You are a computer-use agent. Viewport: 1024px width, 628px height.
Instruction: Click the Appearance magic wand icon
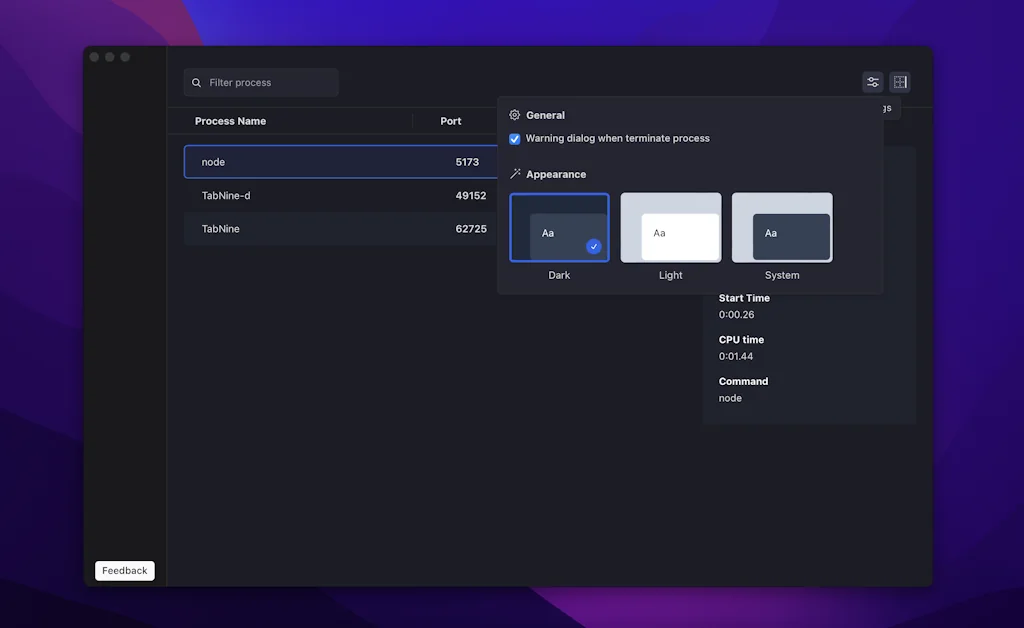pos(515,174)
